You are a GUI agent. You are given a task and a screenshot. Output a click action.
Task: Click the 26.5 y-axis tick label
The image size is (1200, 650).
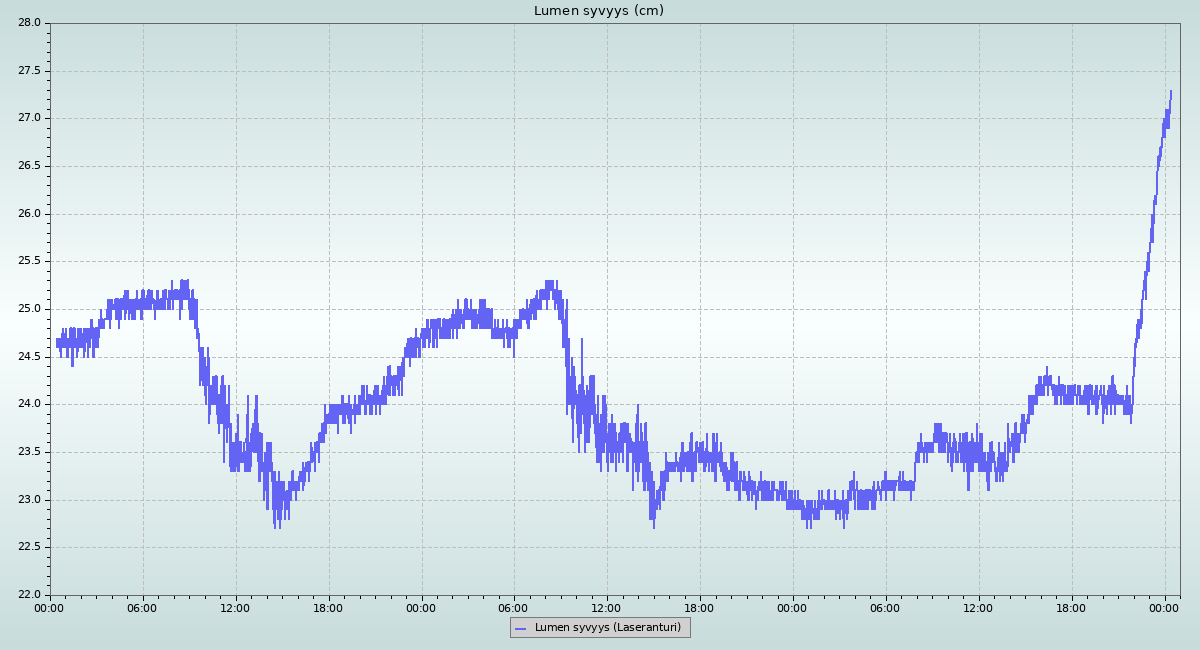tap(29, 166)
